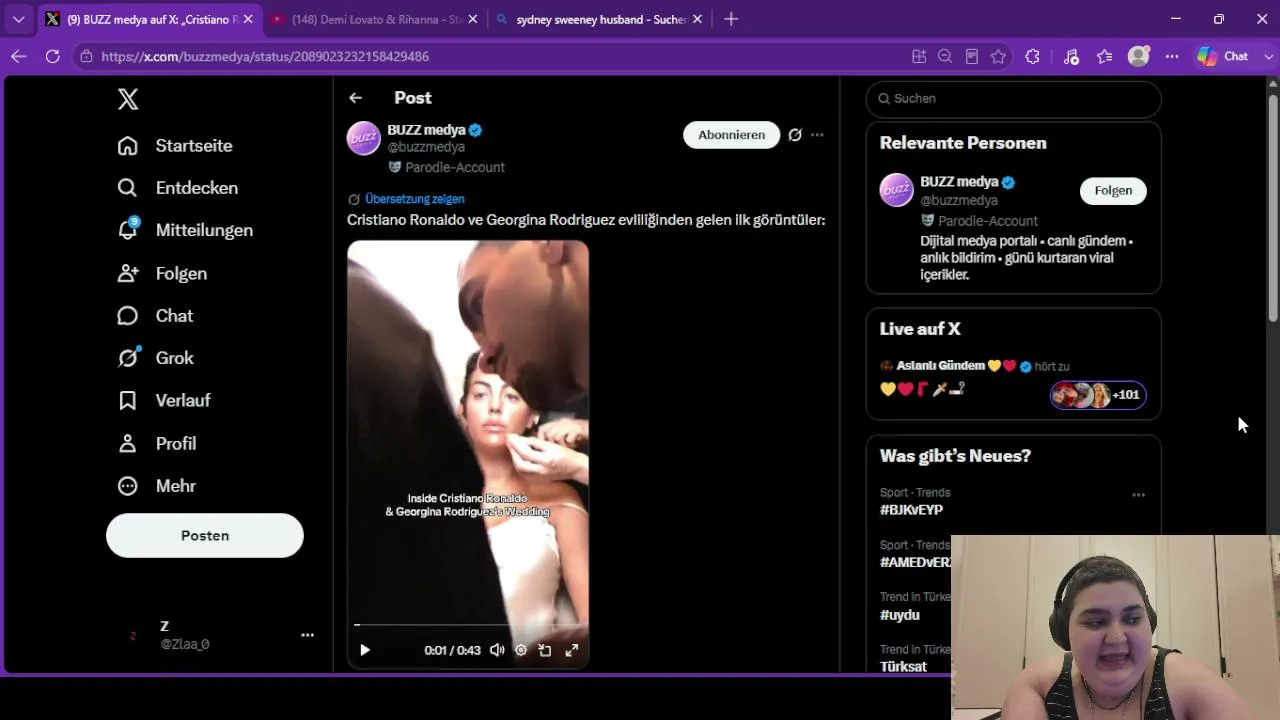The height and width of the screenshot is (720, 1280).
Task: Open the video in fullscreen
Action: coord(572,650)
